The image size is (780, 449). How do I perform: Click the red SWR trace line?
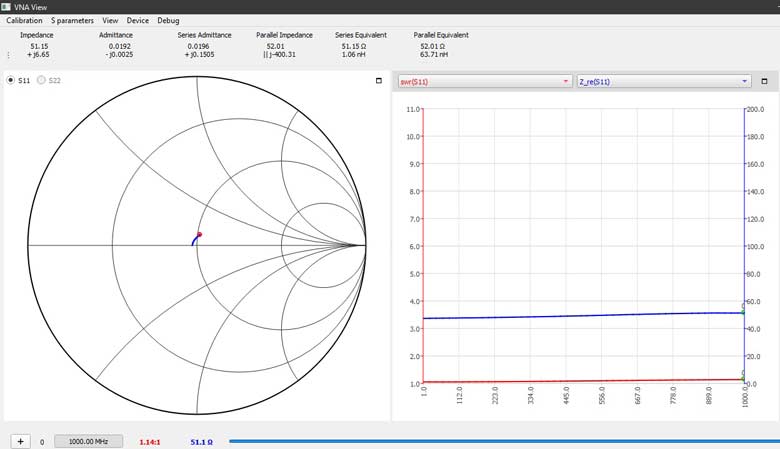click(x=583, y=381)
